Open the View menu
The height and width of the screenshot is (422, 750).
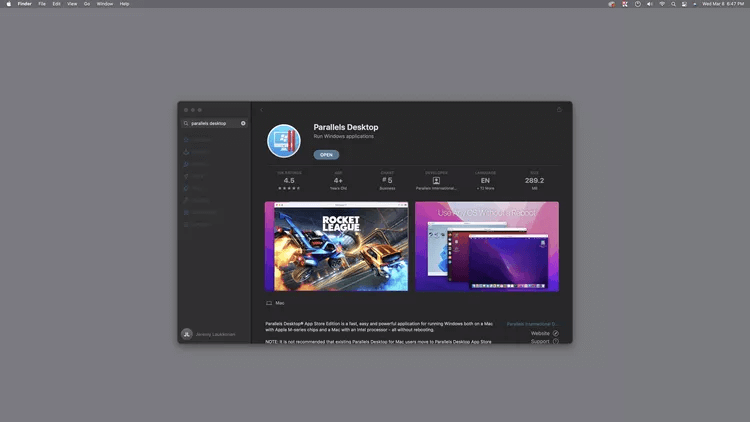pos(72,4)
